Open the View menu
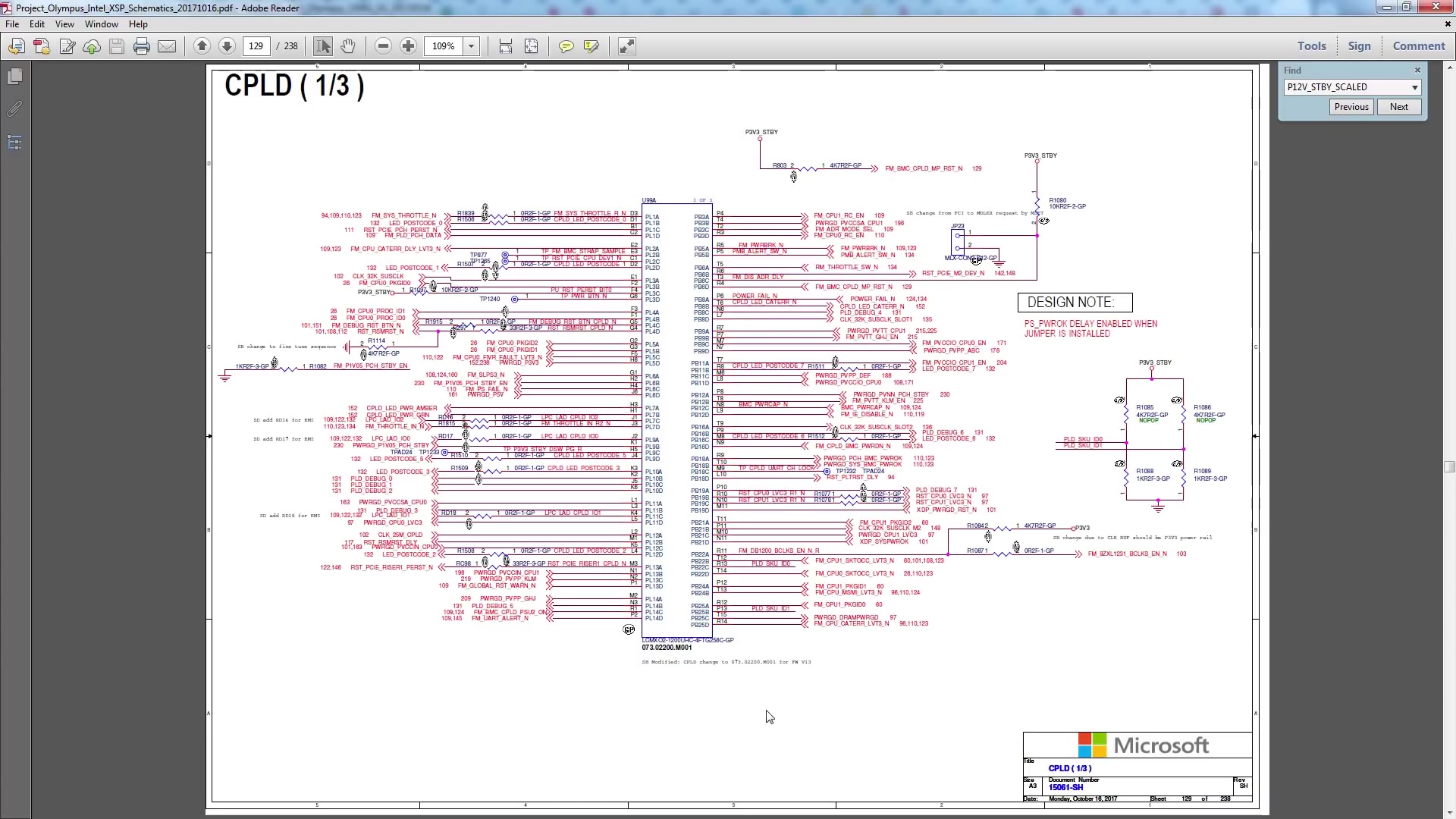The image size is (1456, 819). click(x=64, y=24)
